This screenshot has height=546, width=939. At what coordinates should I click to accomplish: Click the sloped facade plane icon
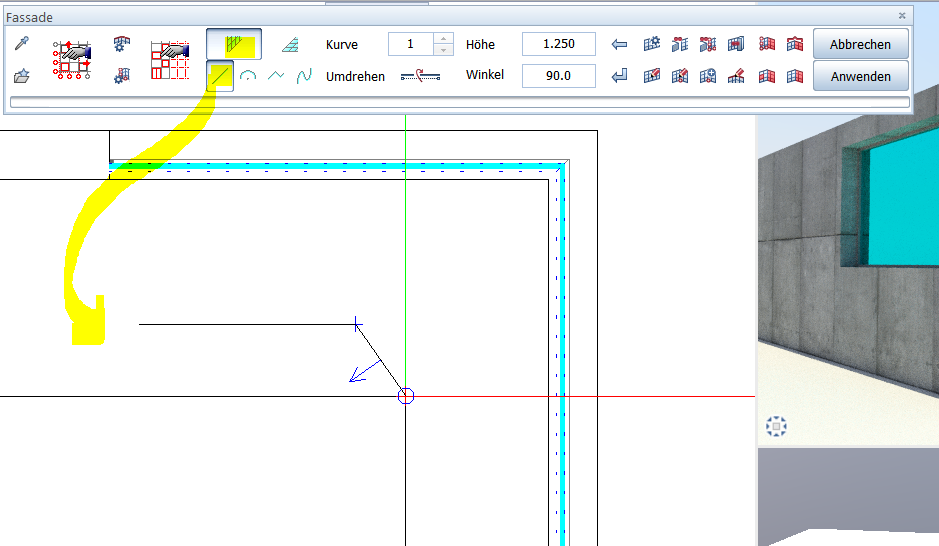pyautogui.click(x=290, y=44)
